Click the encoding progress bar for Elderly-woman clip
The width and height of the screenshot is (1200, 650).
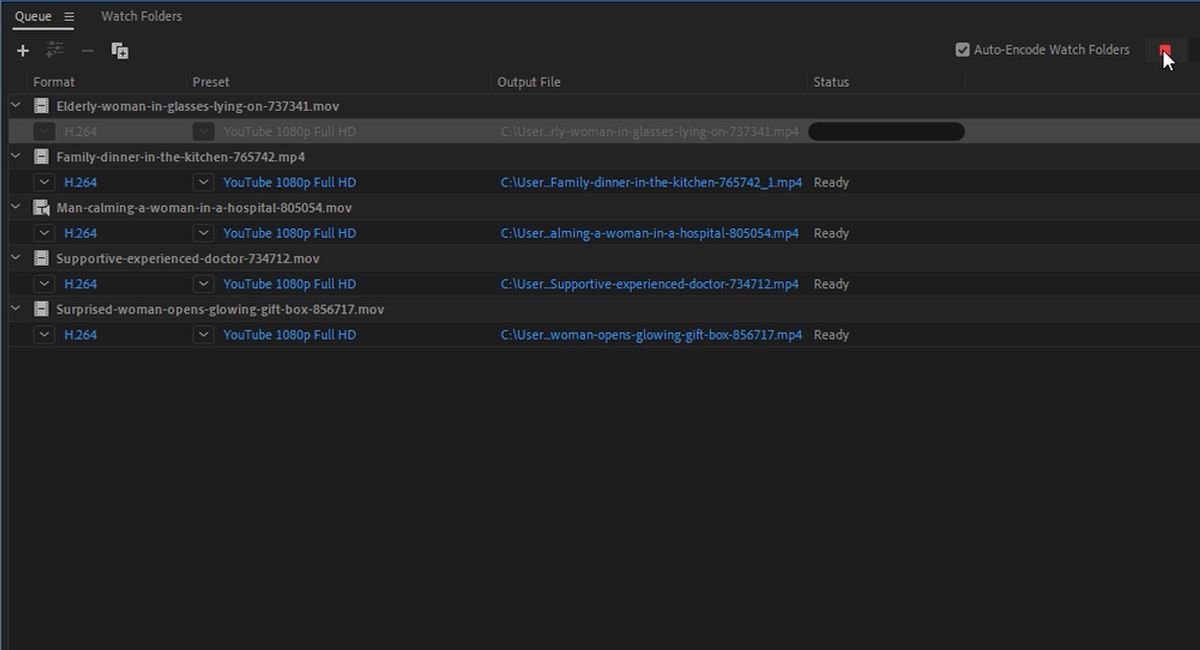coord(885,131)
